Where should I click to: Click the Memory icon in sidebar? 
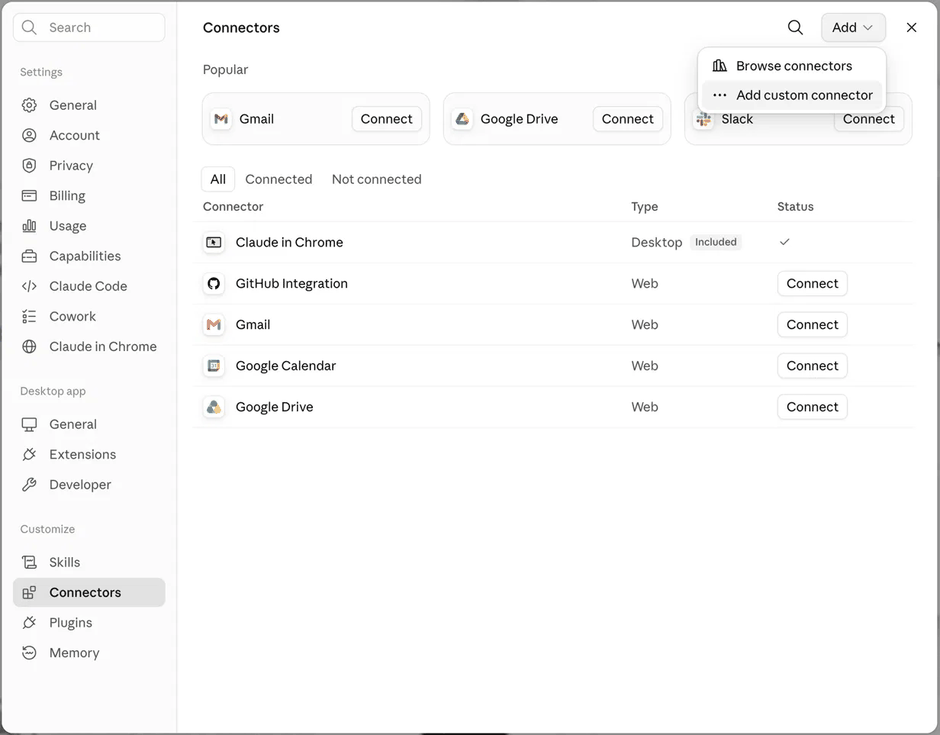click(x=29, y=653)
